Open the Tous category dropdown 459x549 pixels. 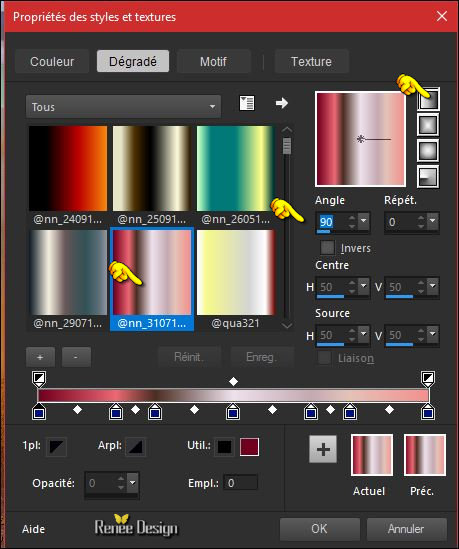tap(123, 106)
